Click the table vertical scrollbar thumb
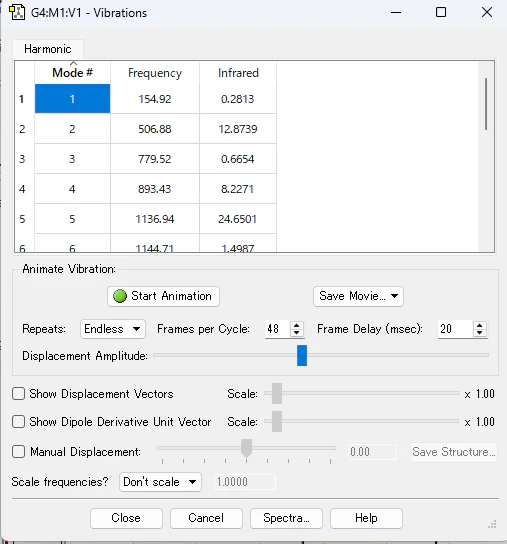This screenshot has width=507, height=544. 486,104
